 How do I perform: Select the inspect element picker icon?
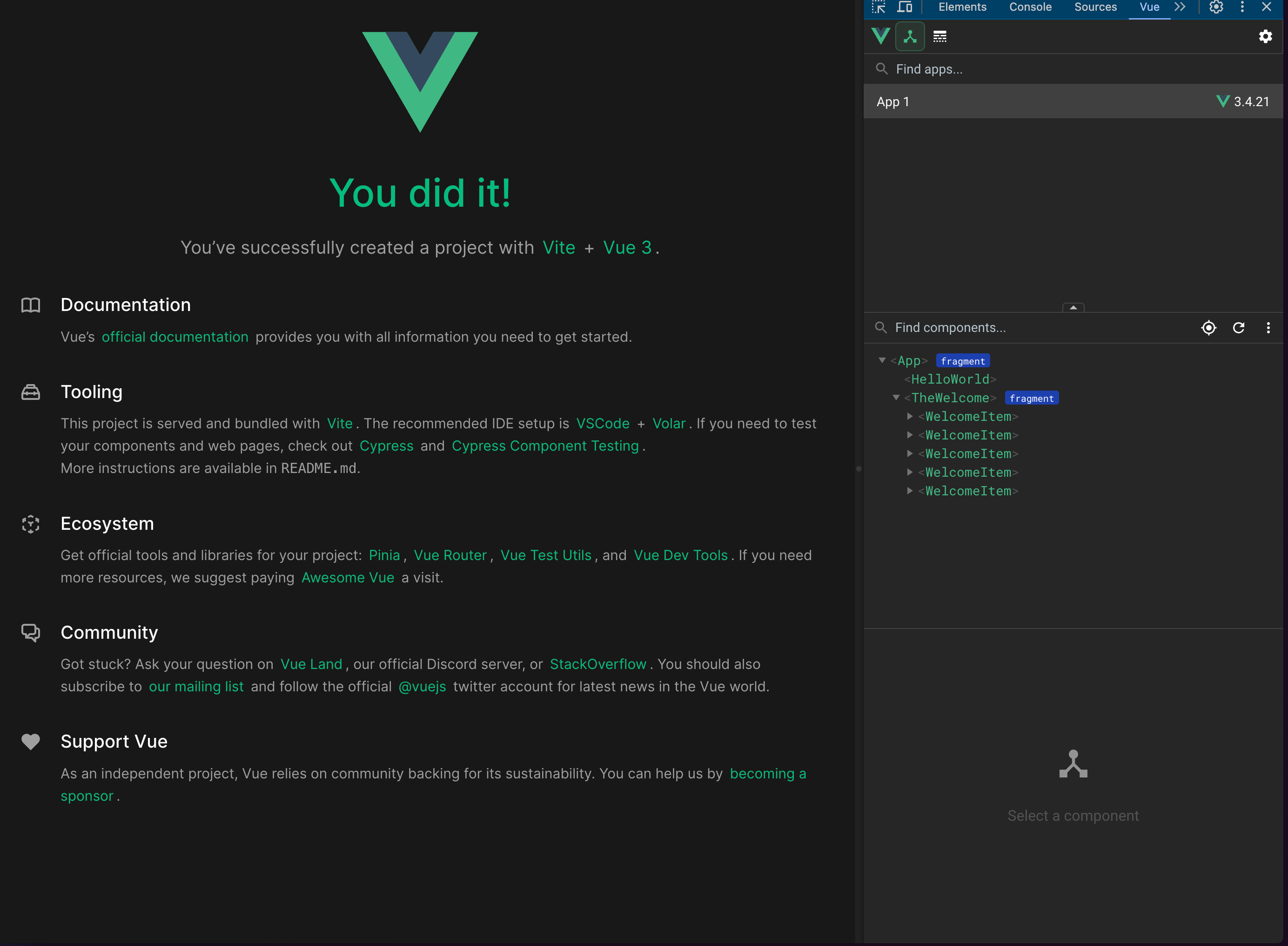click(x=879, y=7)
